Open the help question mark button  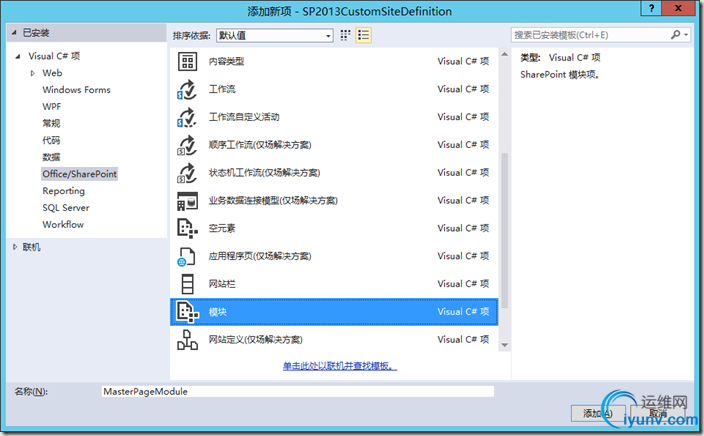651,8
